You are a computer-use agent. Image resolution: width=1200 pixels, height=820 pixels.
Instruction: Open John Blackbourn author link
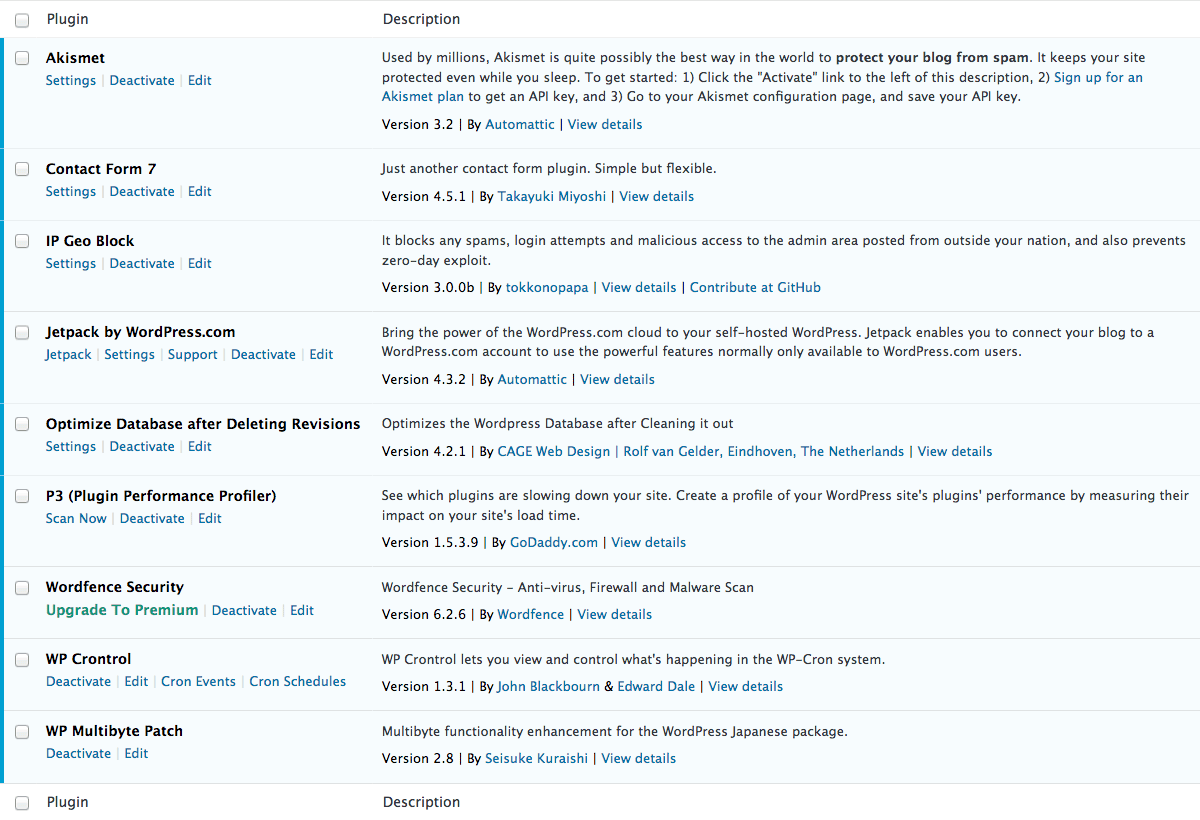(x=549, y=687)
